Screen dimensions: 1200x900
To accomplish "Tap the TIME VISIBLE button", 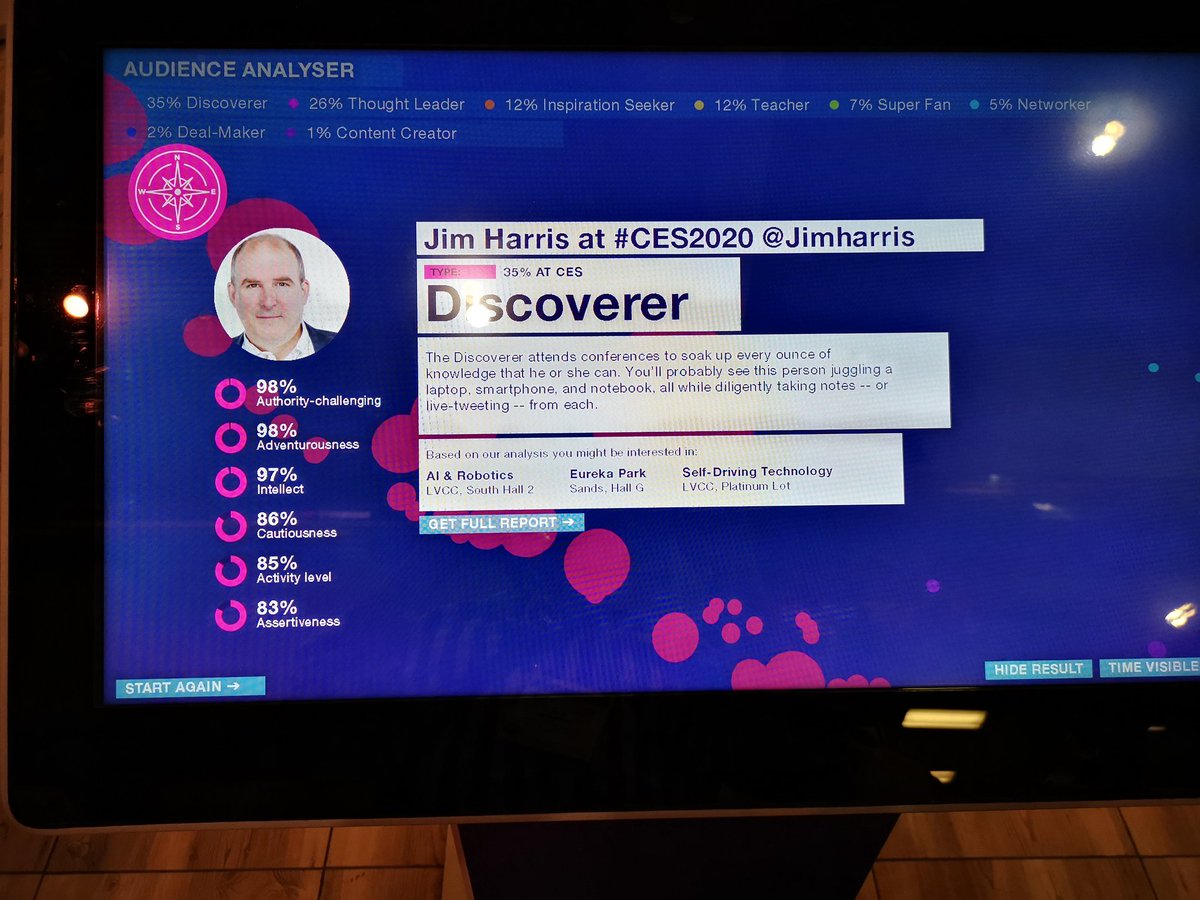I will coord(1150,667).
